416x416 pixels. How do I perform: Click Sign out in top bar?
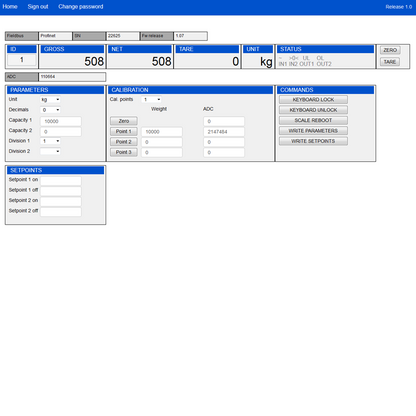pos(38,7)
